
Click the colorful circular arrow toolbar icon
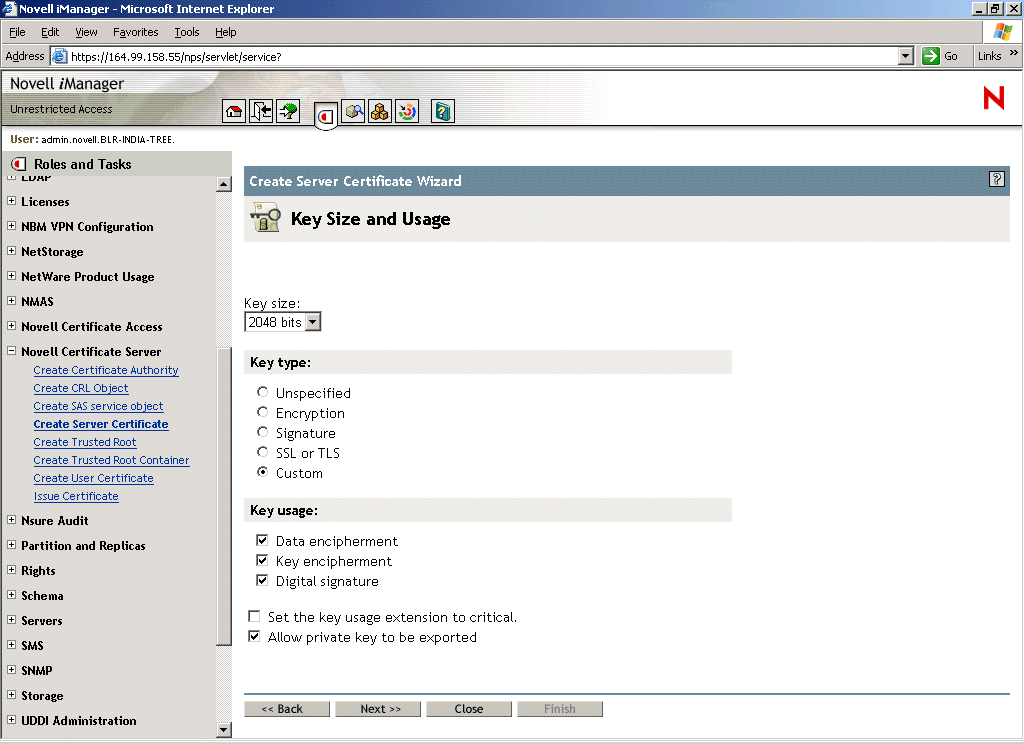[x=407, y=112]
